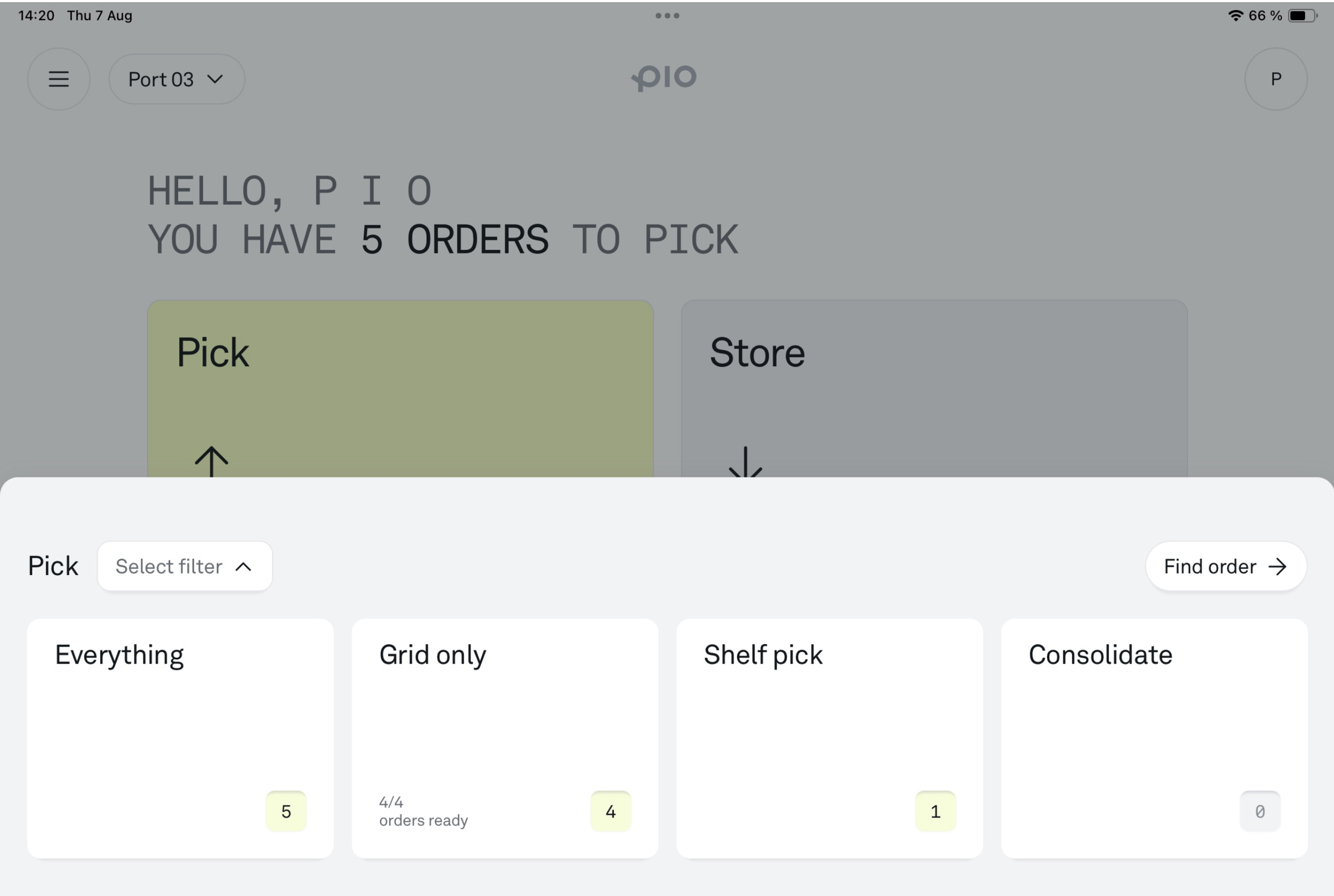This screenshot has height=896, width=1334.
Task: Click the Port 03 chevron arrow
Action: pyautogui.click(x=215, y=79)
